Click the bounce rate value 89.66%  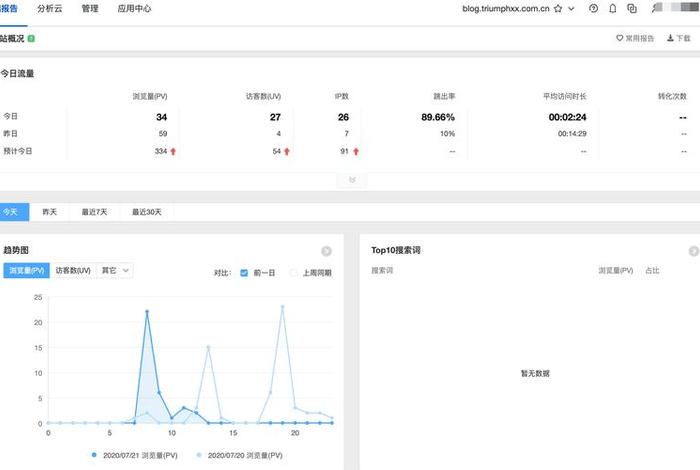pos(438,117)
